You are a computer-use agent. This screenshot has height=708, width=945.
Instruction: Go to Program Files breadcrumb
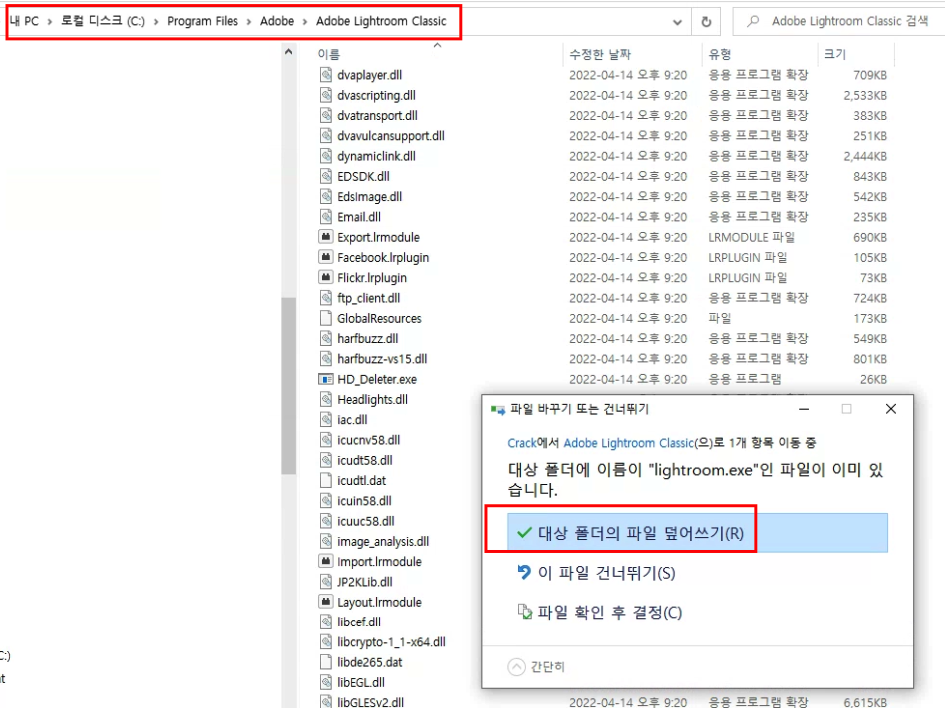(x=202, y=21)
